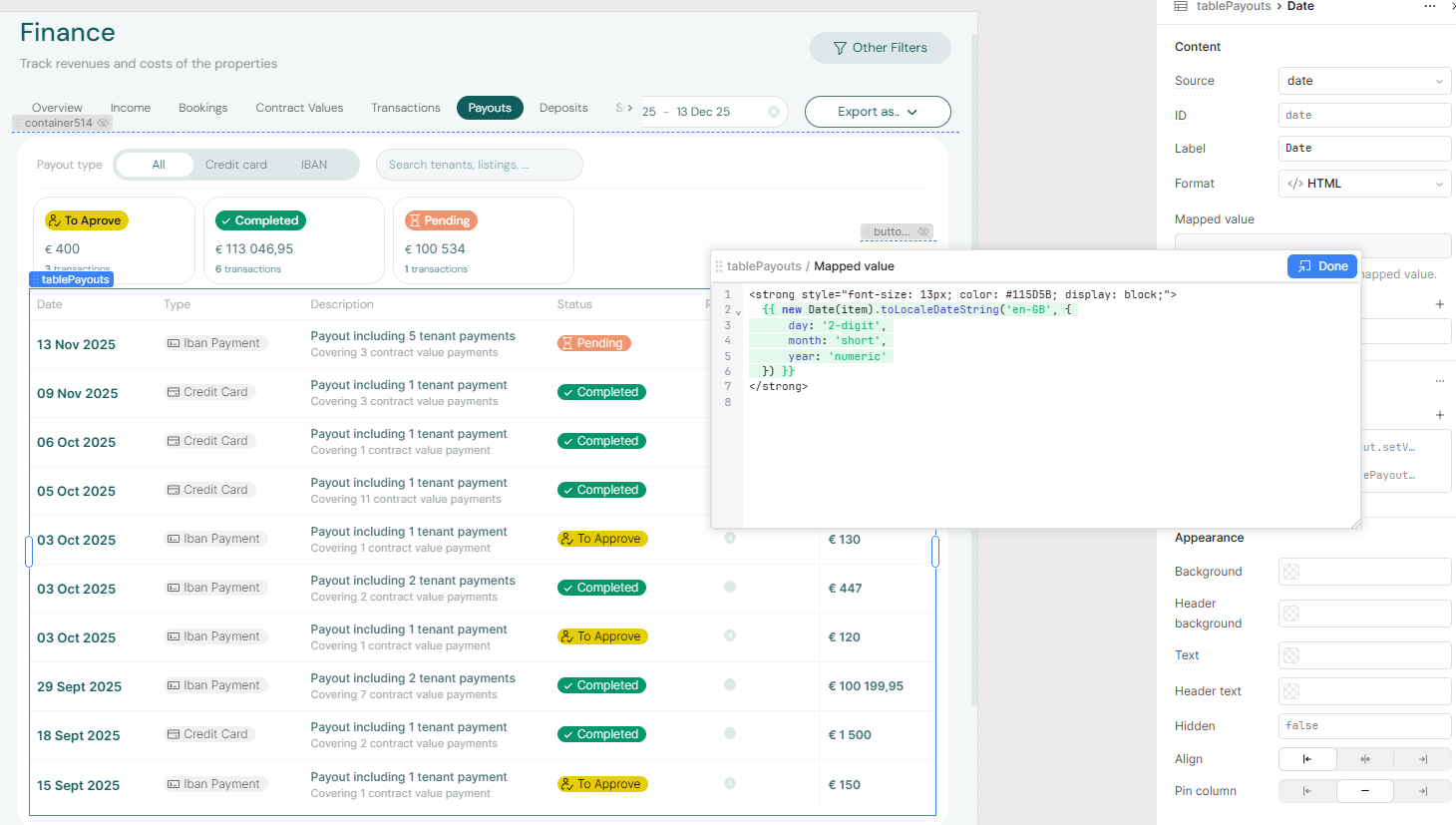Open the Source dropdown

(1363, 81)
